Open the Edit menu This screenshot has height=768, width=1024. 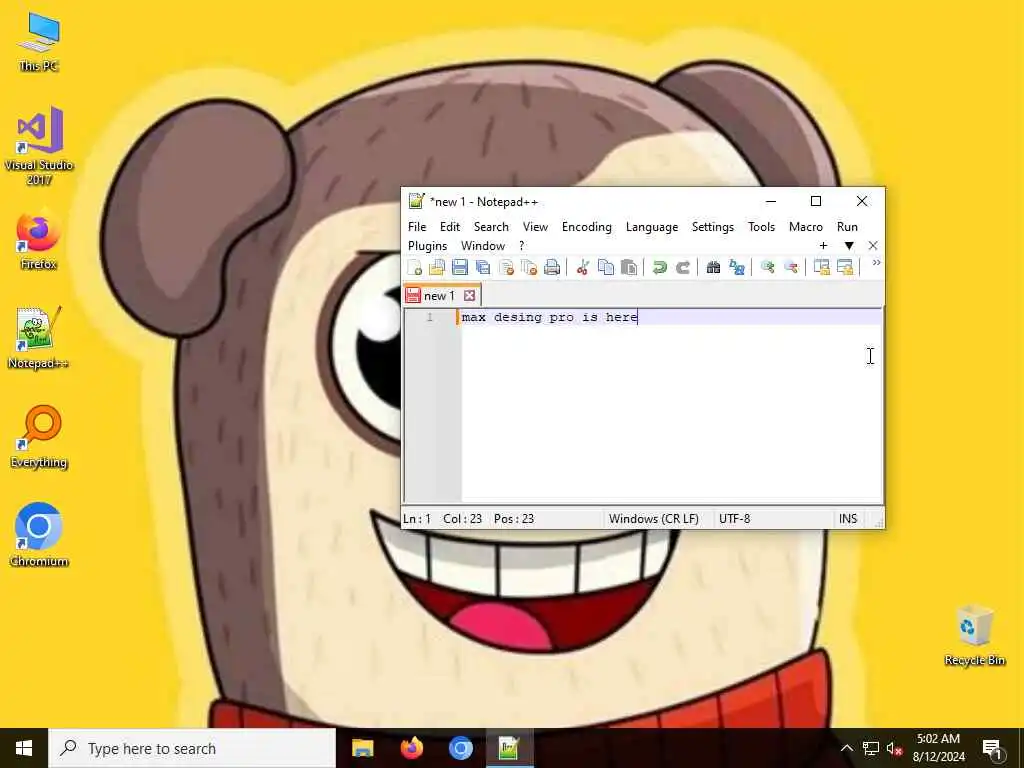pos(449,227)
